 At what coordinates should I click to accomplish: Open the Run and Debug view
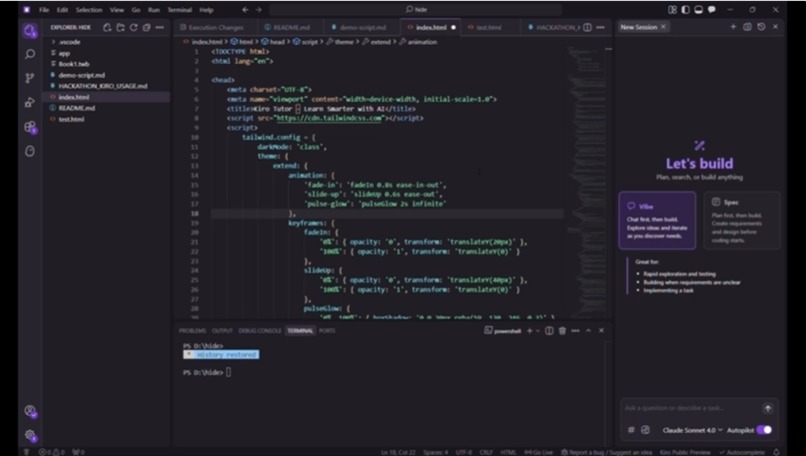point(30,102)
